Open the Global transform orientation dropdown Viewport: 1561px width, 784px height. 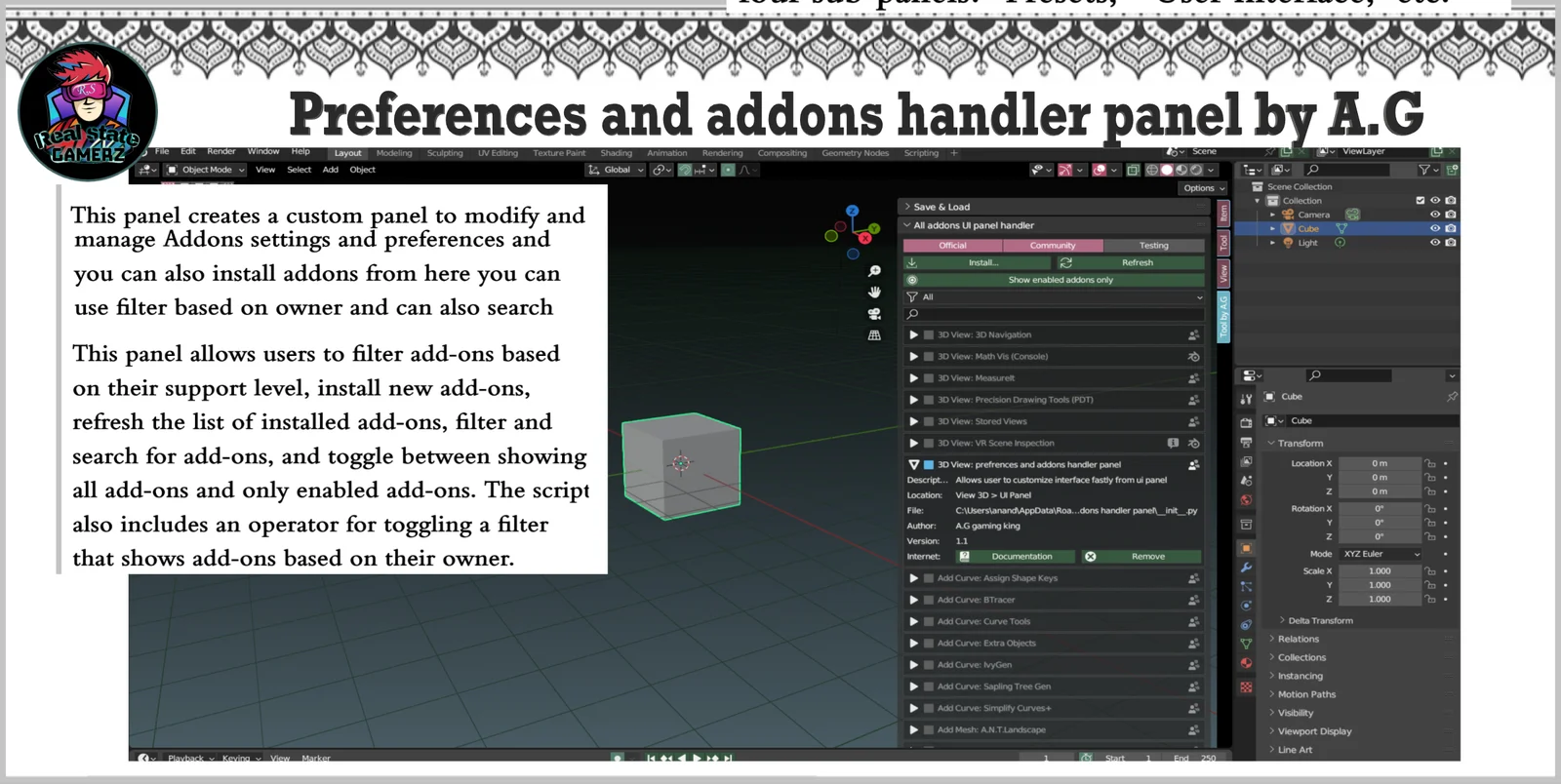[x=616, y=170]
